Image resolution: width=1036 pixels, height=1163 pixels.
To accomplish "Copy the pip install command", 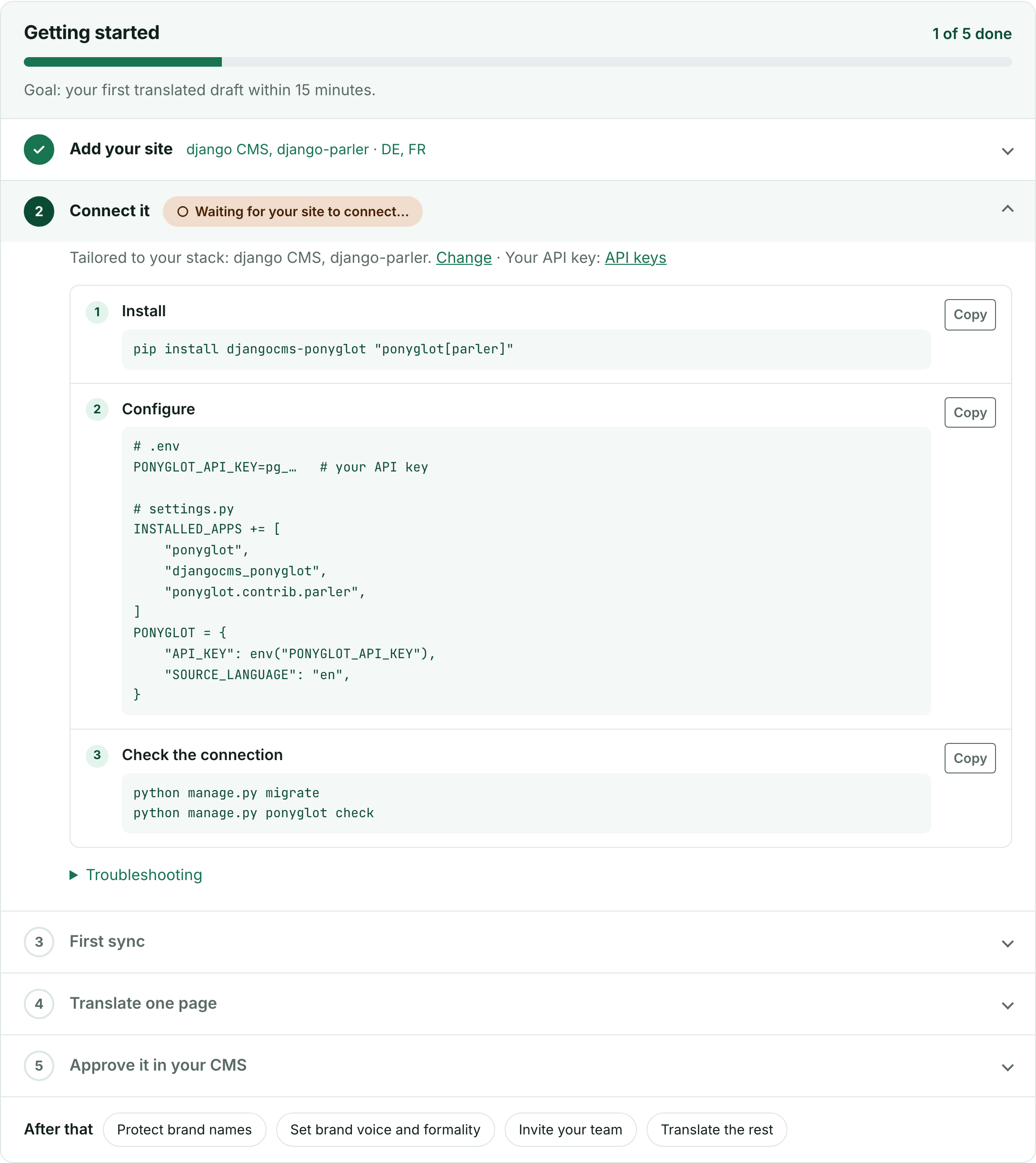I will click(970, 315).
